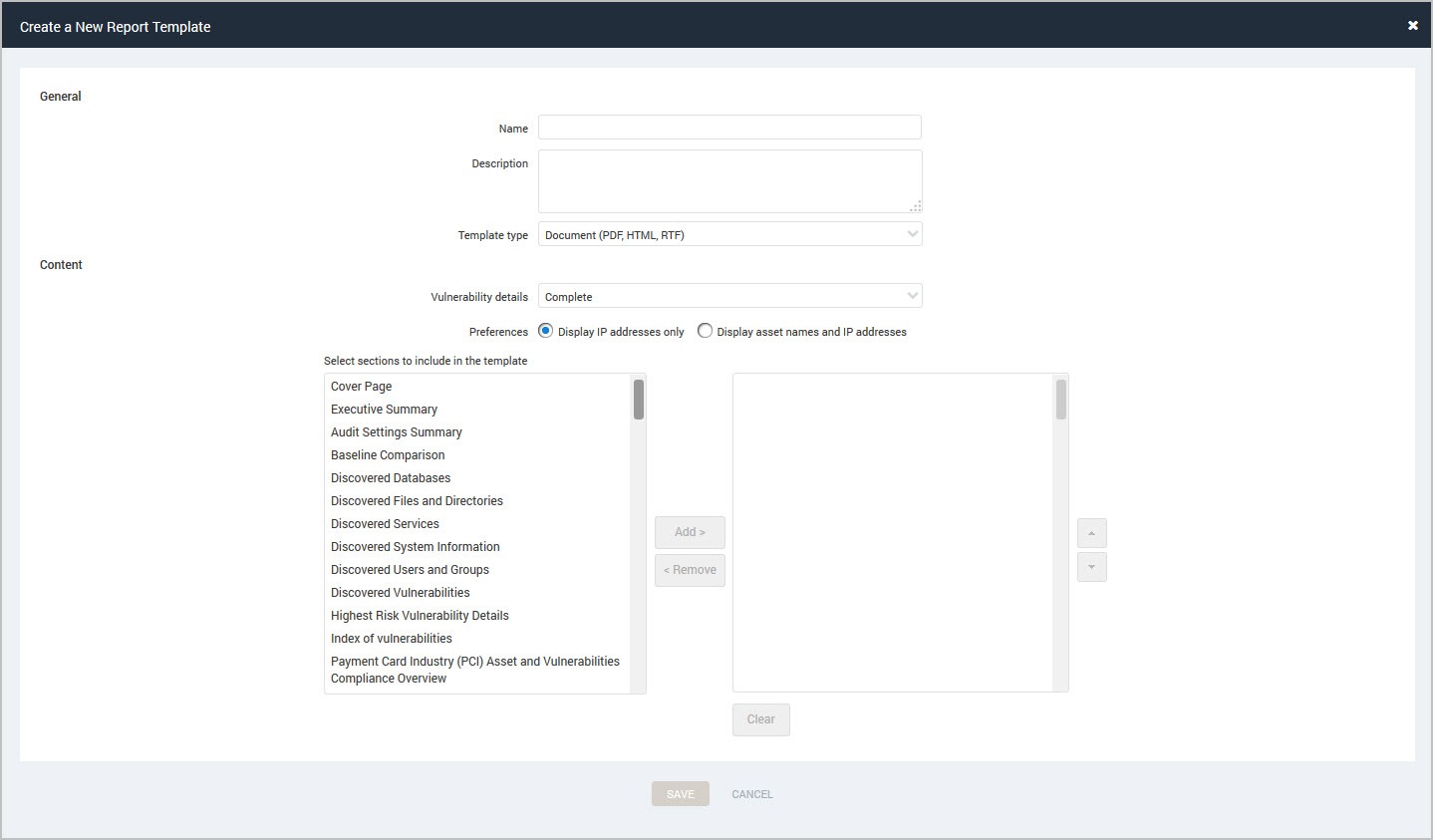Select Executive Summary section
This screenshot has width=1433, height=840.
(x=384, y=410)
